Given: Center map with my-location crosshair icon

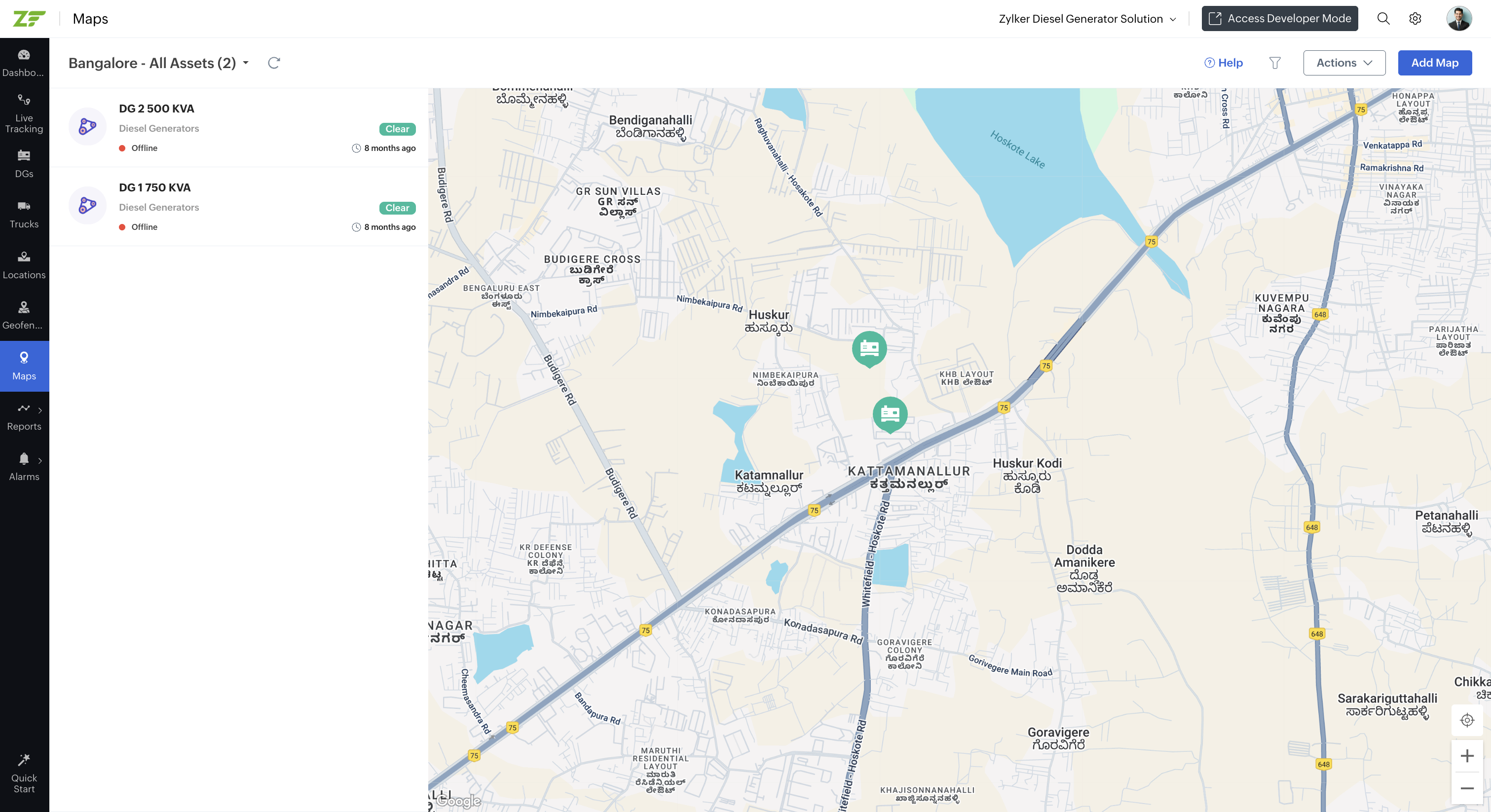Looking at the screenshot, I should point(1467,720).
